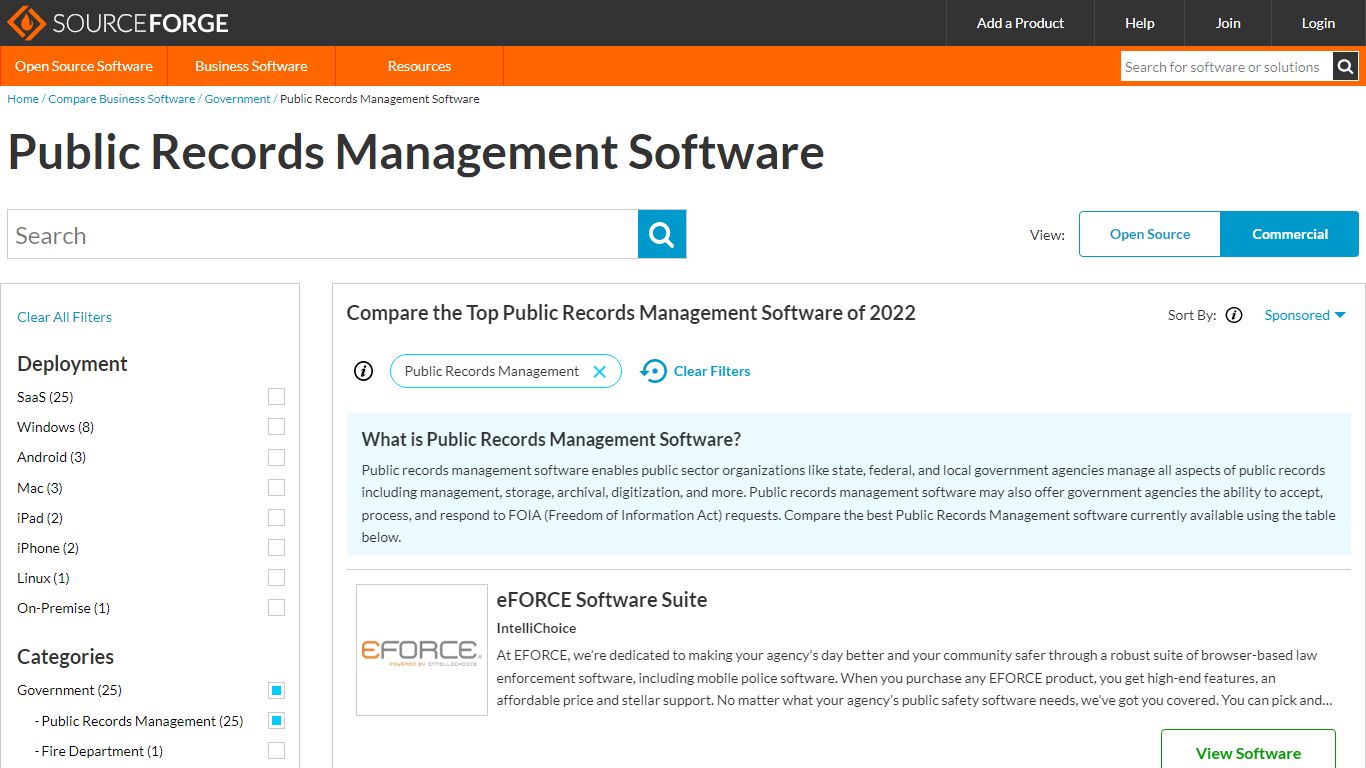Uncheck the Government category checkbox
1366x768 pixels.
pyautogui.click(x=276, y=690)
